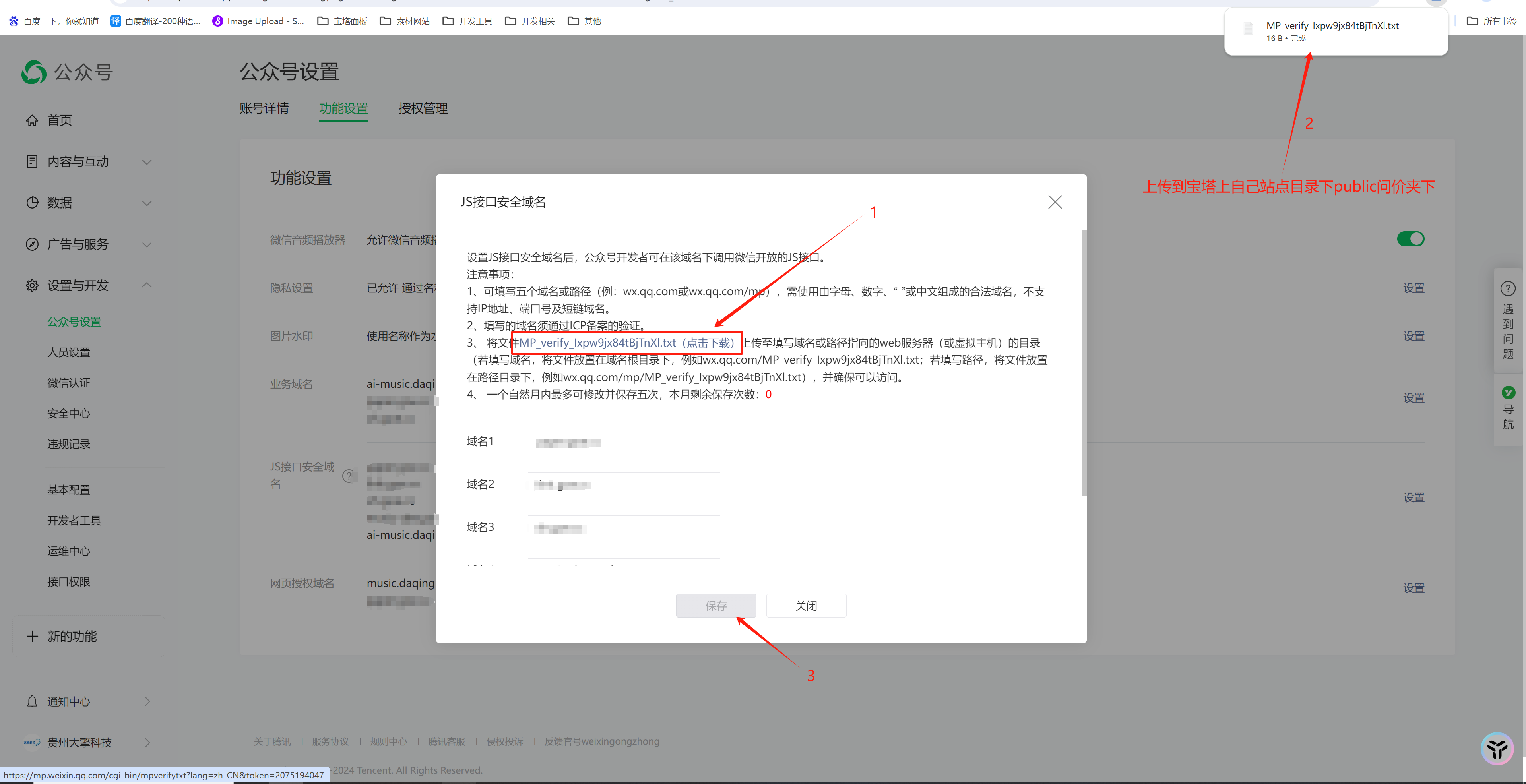Image resolution: width=1526 pixels, height=784 pixels.
Task: Expand 内容与互动 menu chevron
Action: [147, 162]
